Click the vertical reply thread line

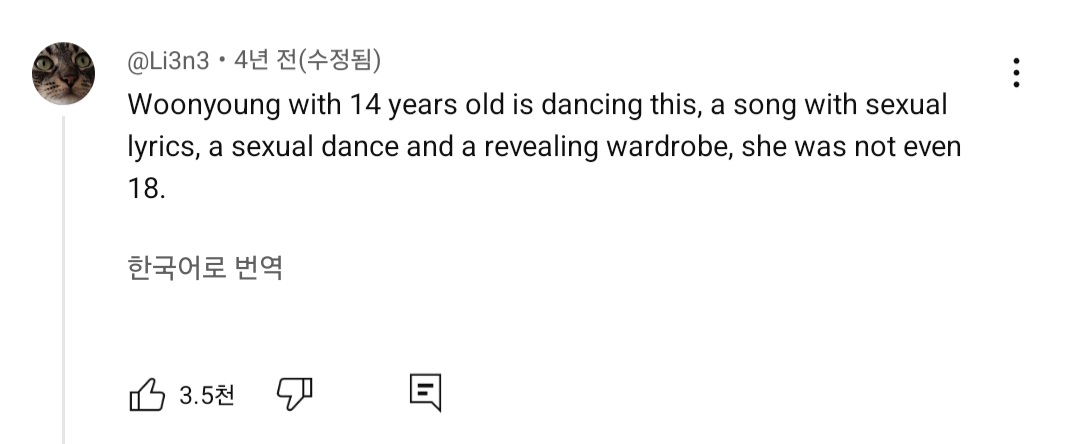64,280
